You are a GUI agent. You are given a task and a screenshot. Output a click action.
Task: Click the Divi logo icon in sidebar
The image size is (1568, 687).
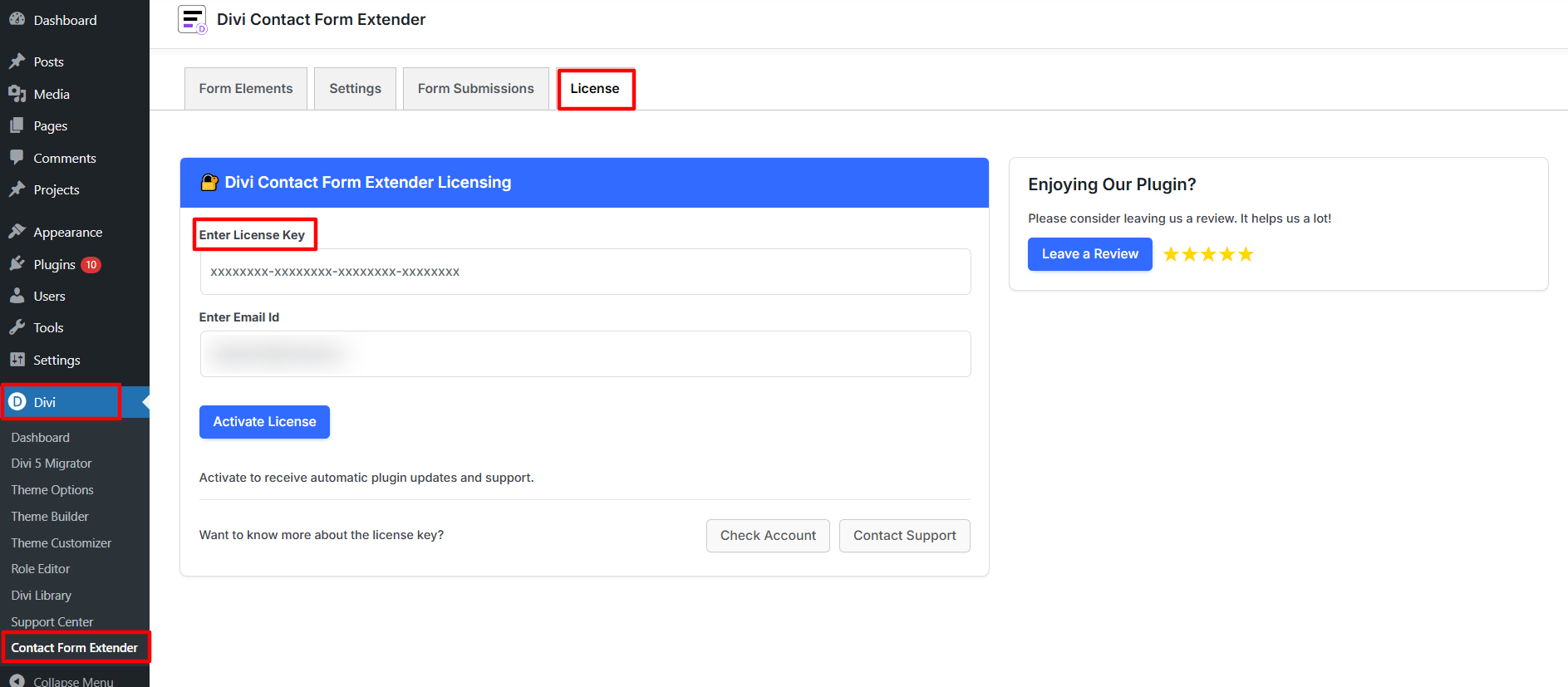[x=17, y=402]
